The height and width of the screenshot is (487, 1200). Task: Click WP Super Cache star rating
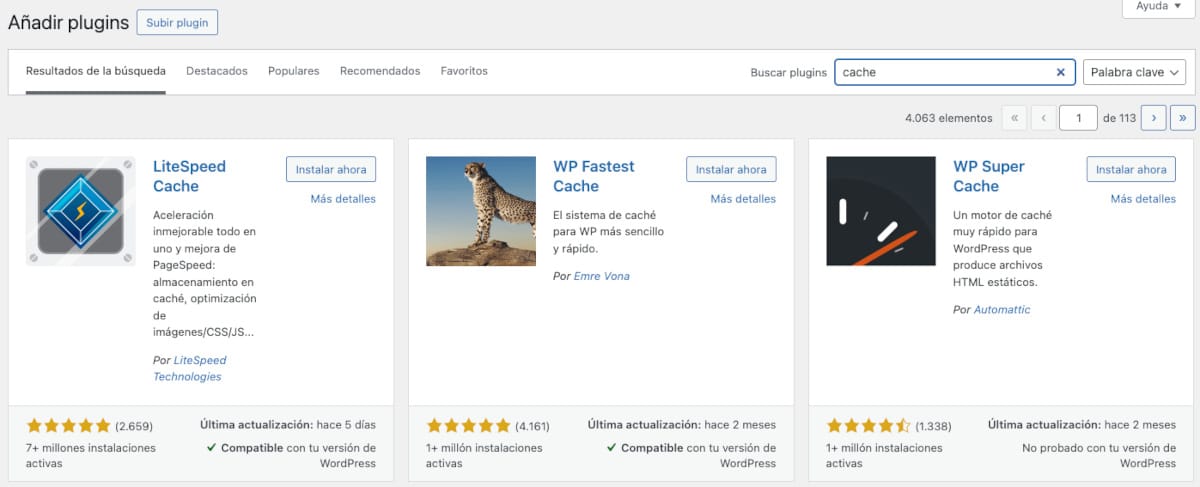coord(869,424)
